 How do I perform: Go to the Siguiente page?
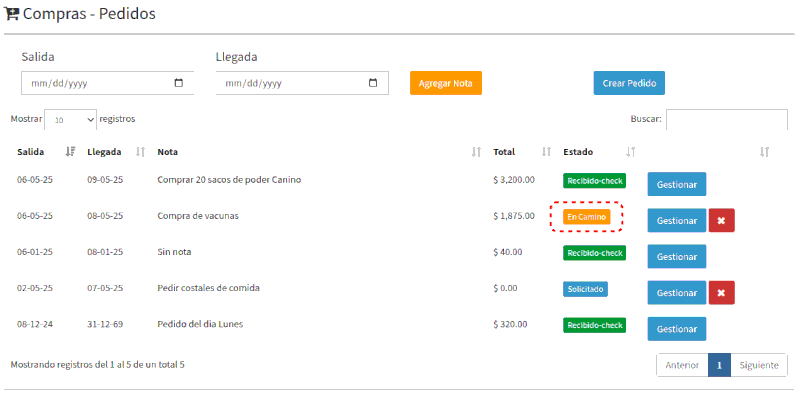(x=759, y=365)
